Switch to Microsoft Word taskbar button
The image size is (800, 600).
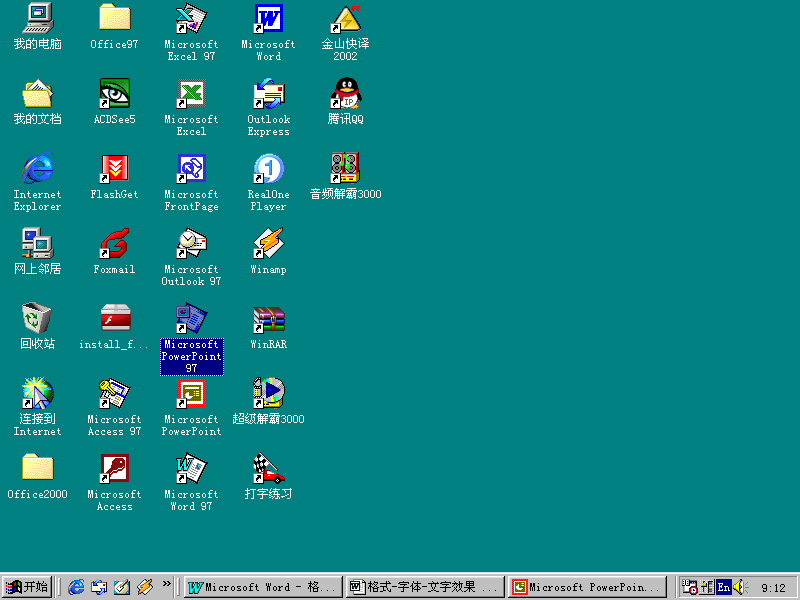tap(263, 587)
